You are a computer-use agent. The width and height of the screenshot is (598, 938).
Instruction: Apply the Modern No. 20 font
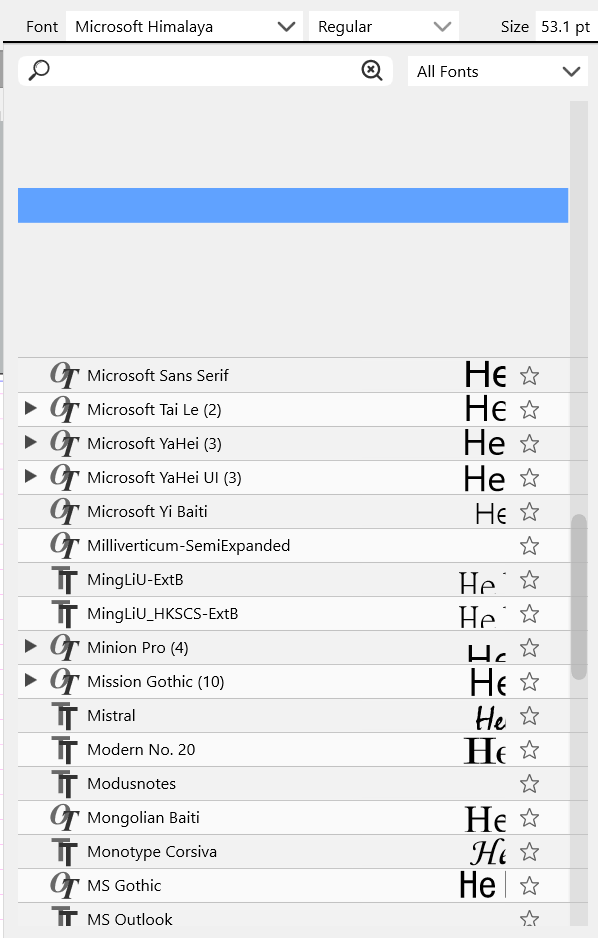[141, 750]
